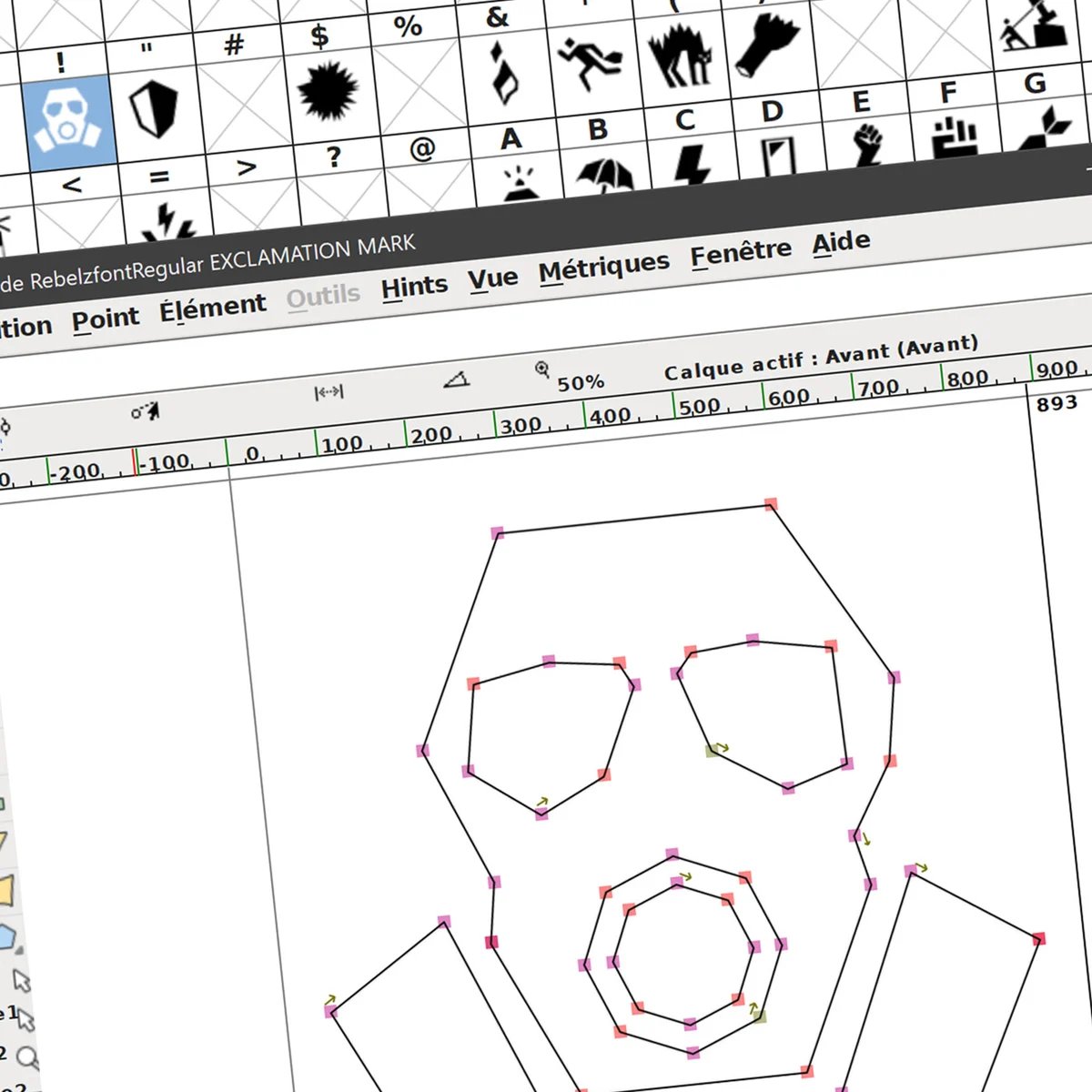Select the magnifier tool in left palette
The height and width of the screenshot is (1092, 1092).
coord(27,1057)
